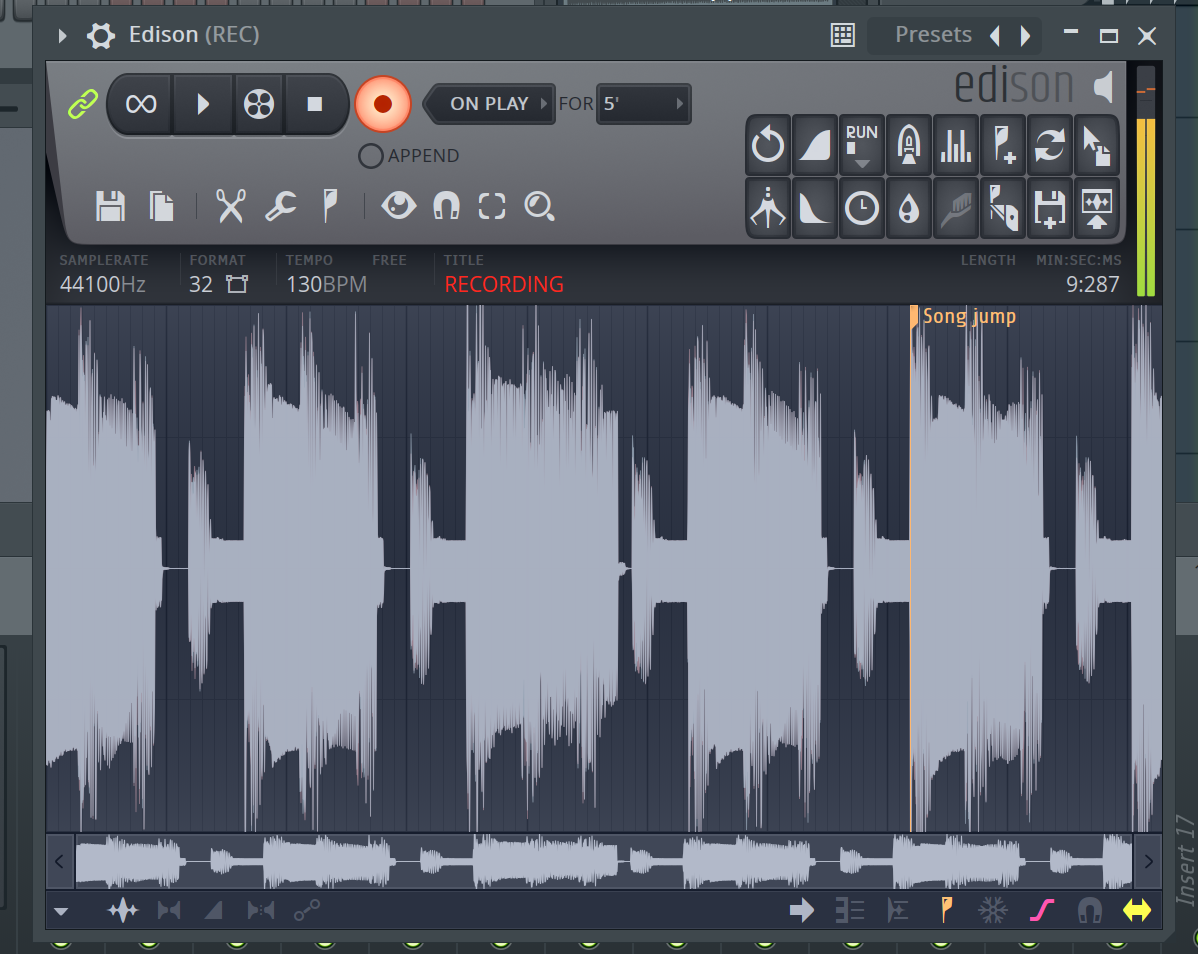This screenshot has width=1198, height=954.
Task: Open the equalizer bars tool
Action: point(956,145)
